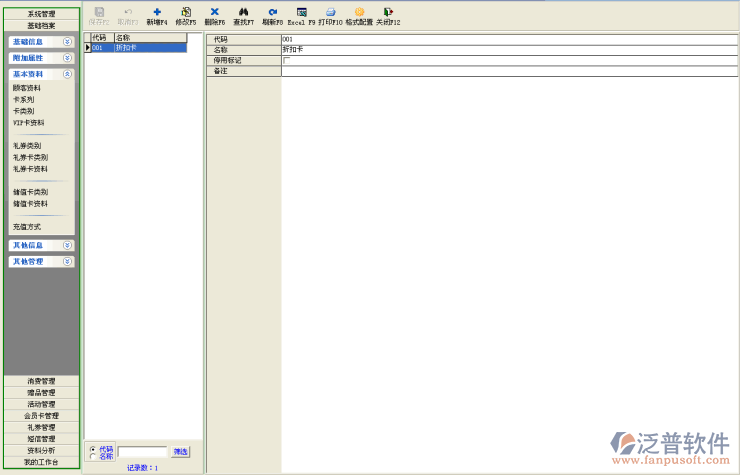This screenshot has width=740, height=476.
Task: Export using the Excel icon
Action: coord(301,12)
